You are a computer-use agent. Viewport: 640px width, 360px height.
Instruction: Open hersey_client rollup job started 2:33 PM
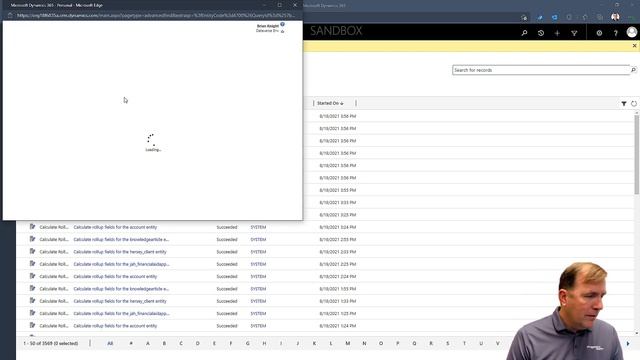[120, 252]
